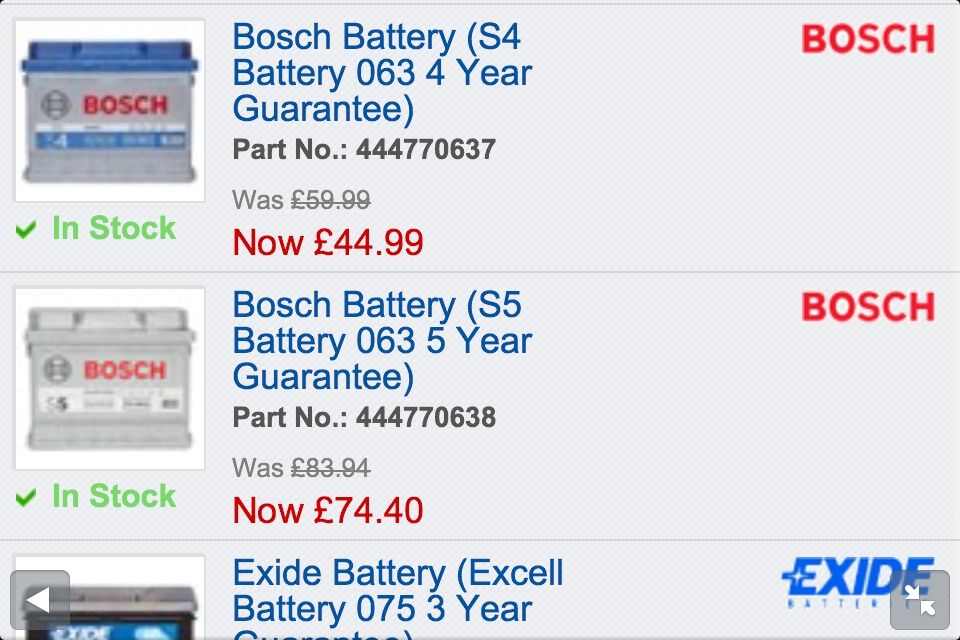Click the Was £83.94 crossed-out price

pyautogui.click(x=301, y=468)
